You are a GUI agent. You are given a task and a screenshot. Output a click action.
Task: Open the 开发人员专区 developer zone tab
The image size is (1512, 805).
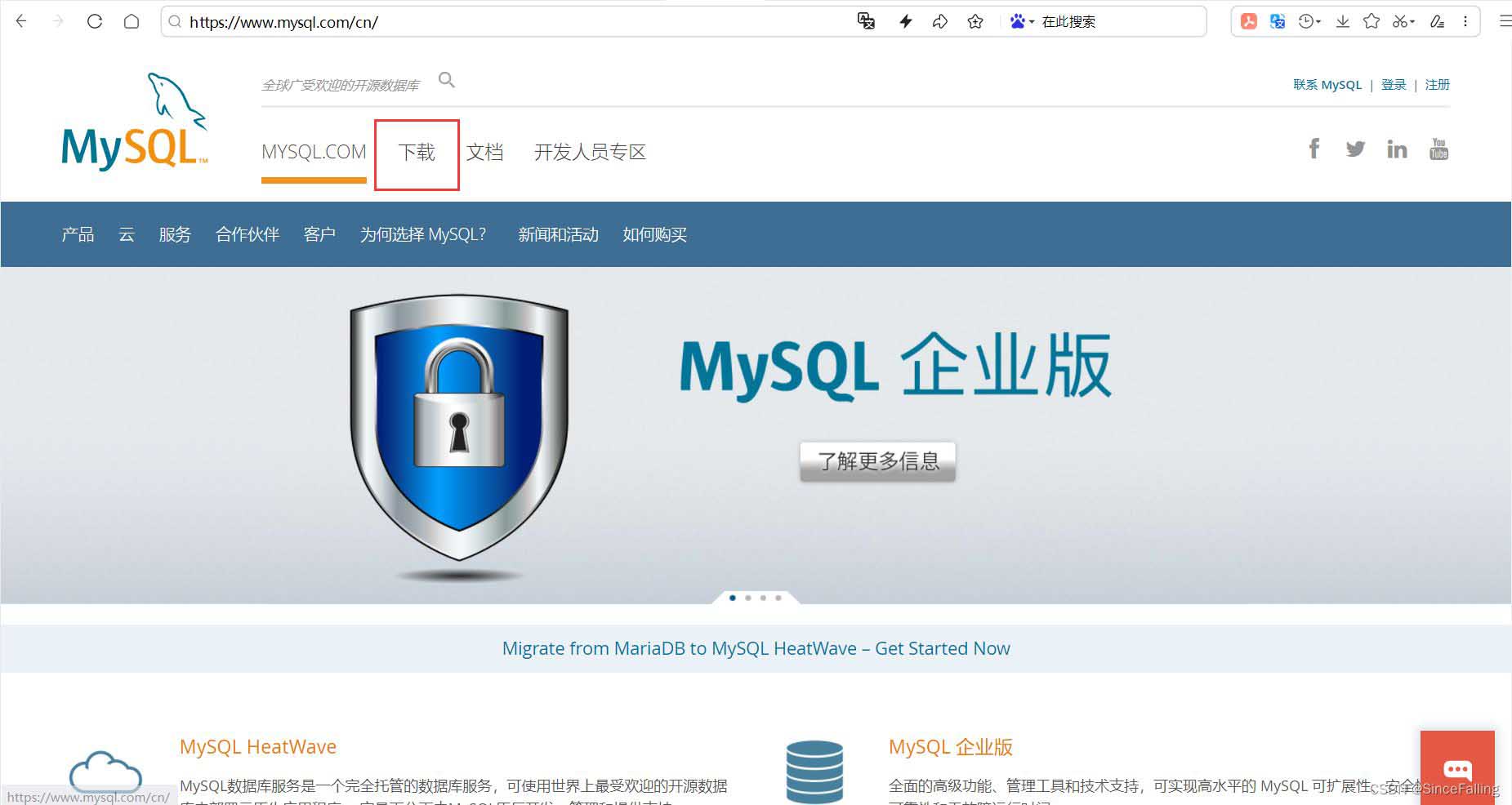pyautogui.click(x=590, y=153)
